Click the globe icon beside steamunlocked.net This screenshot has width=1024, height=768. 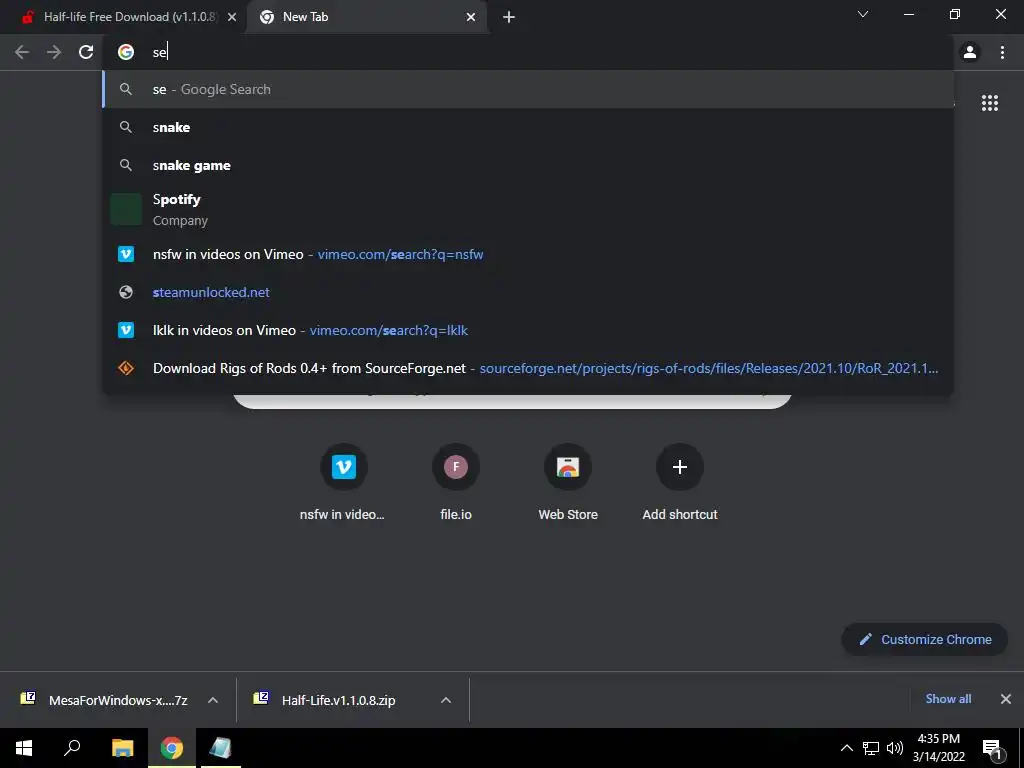click(126, 292)
